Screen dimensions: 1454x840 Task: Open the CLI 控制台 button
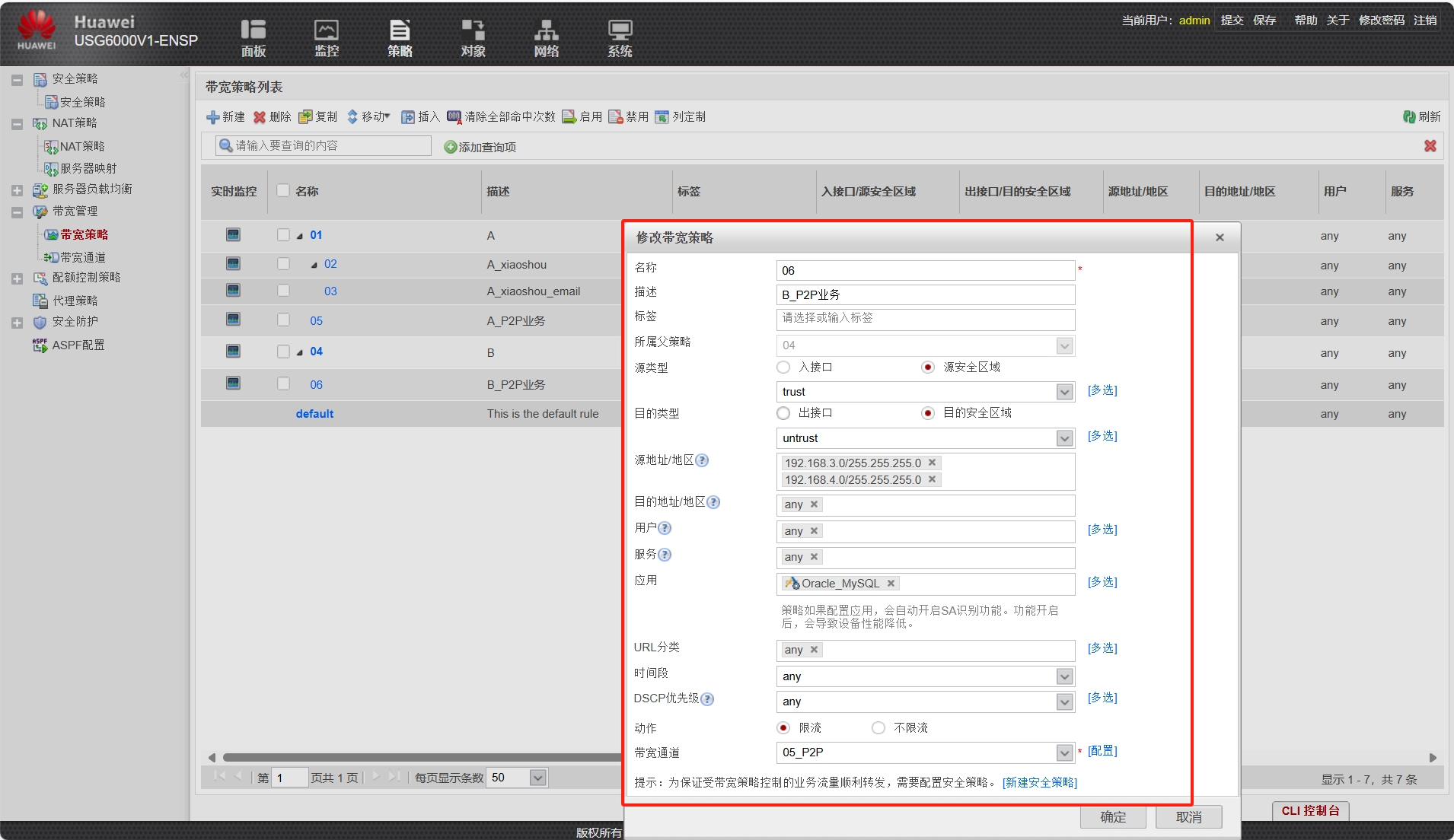point(1310,810)
